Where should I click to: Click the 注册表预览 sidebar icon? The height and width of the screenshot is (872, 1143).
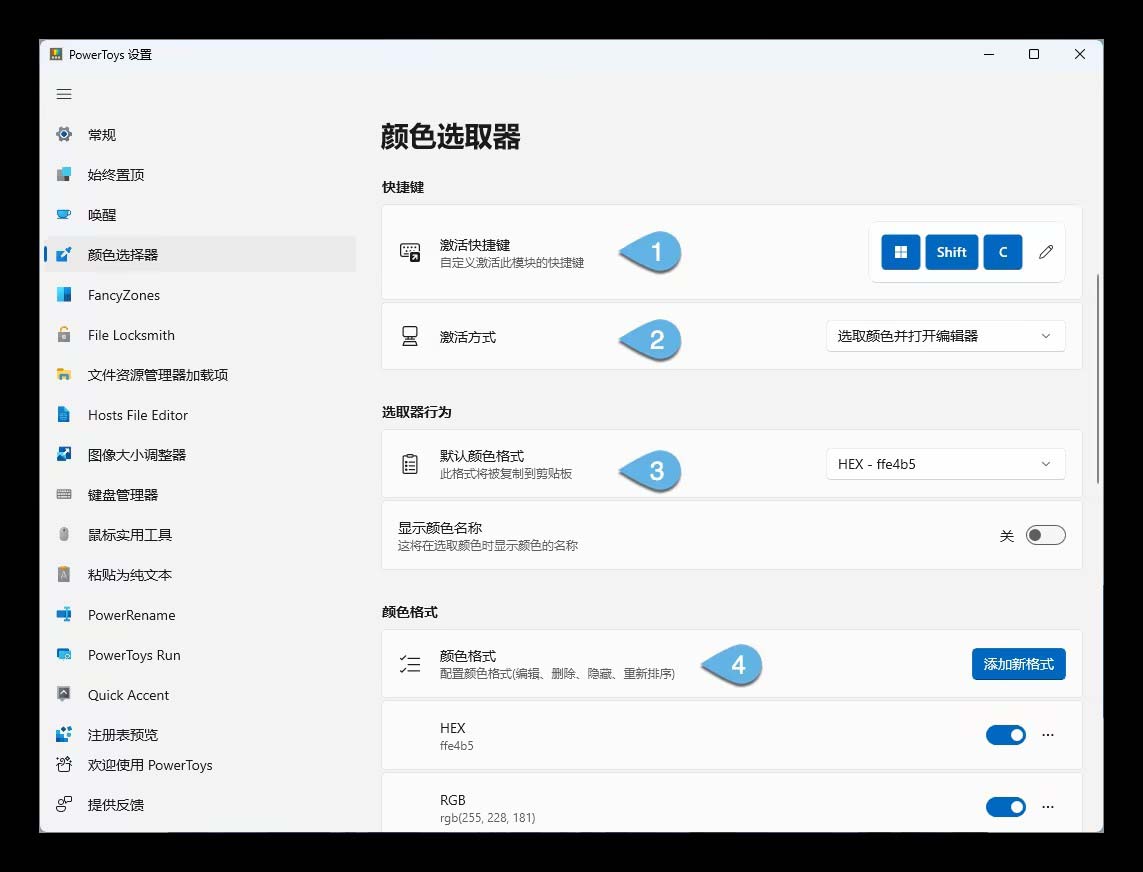(64, 734)
